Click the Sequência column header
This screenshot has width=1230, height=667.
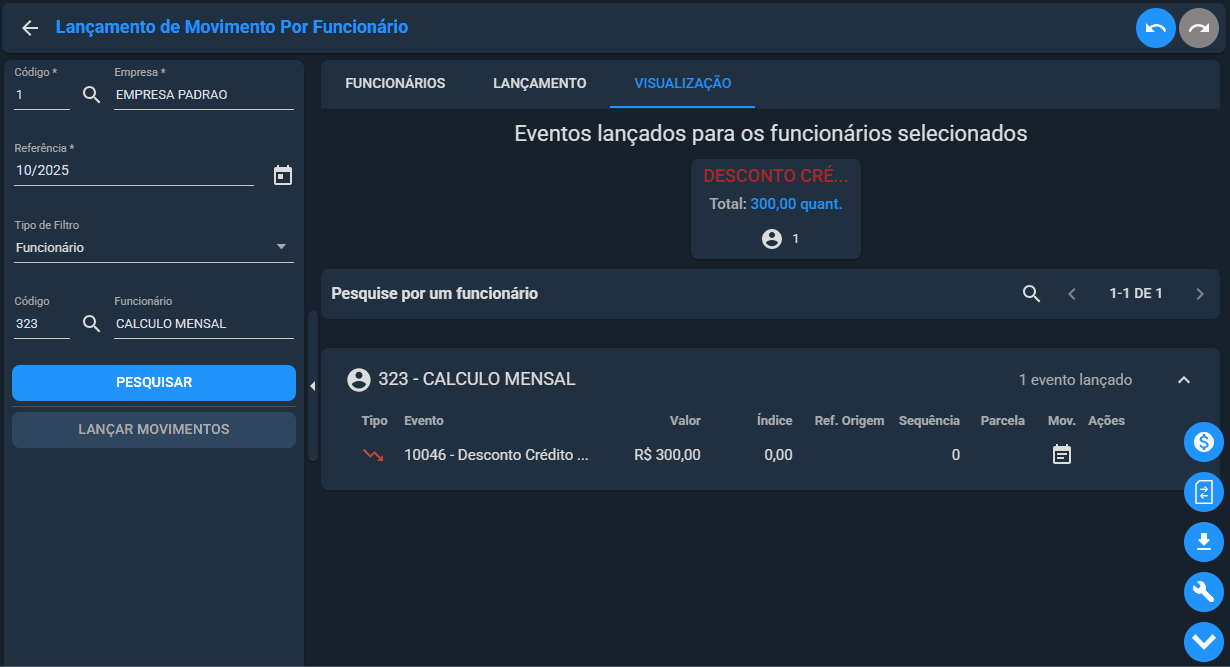(x=929, y=421)
